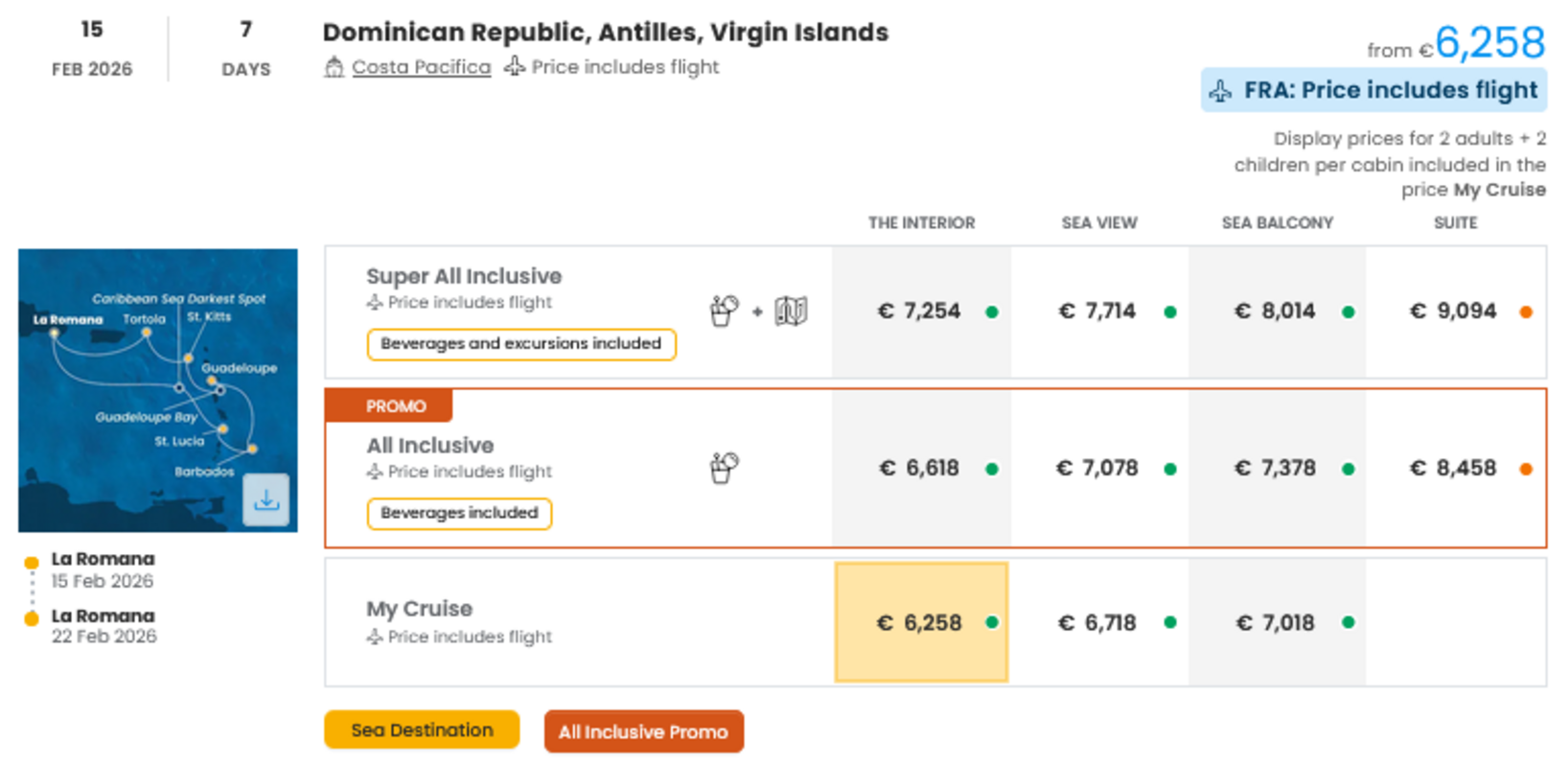This screenshot has height=767, width=1568.
Task: Click the Caribbean itinerary map thumbnail
Action: tap(144, 383)
